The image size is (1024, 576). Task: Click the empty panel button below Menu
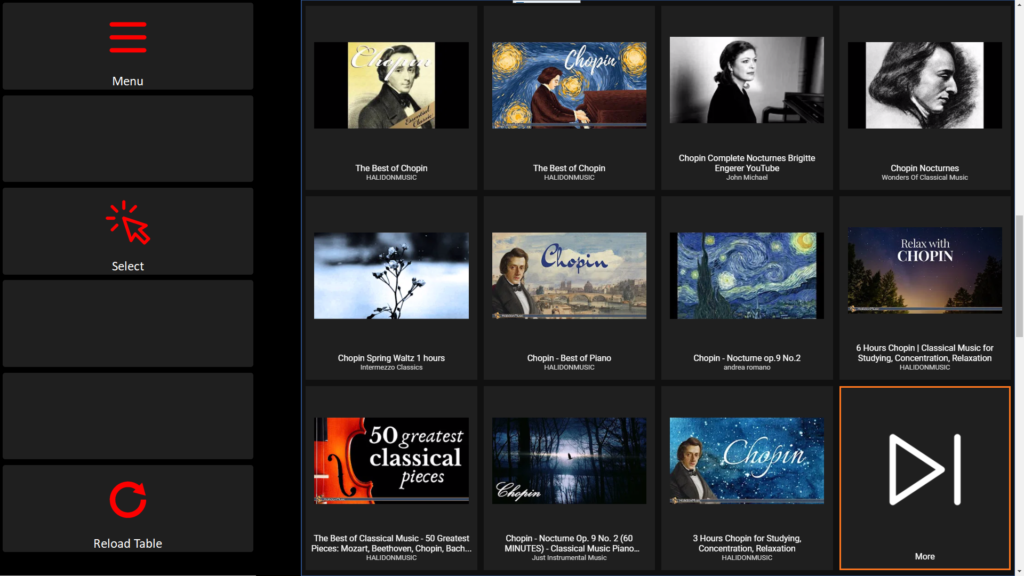128,138
